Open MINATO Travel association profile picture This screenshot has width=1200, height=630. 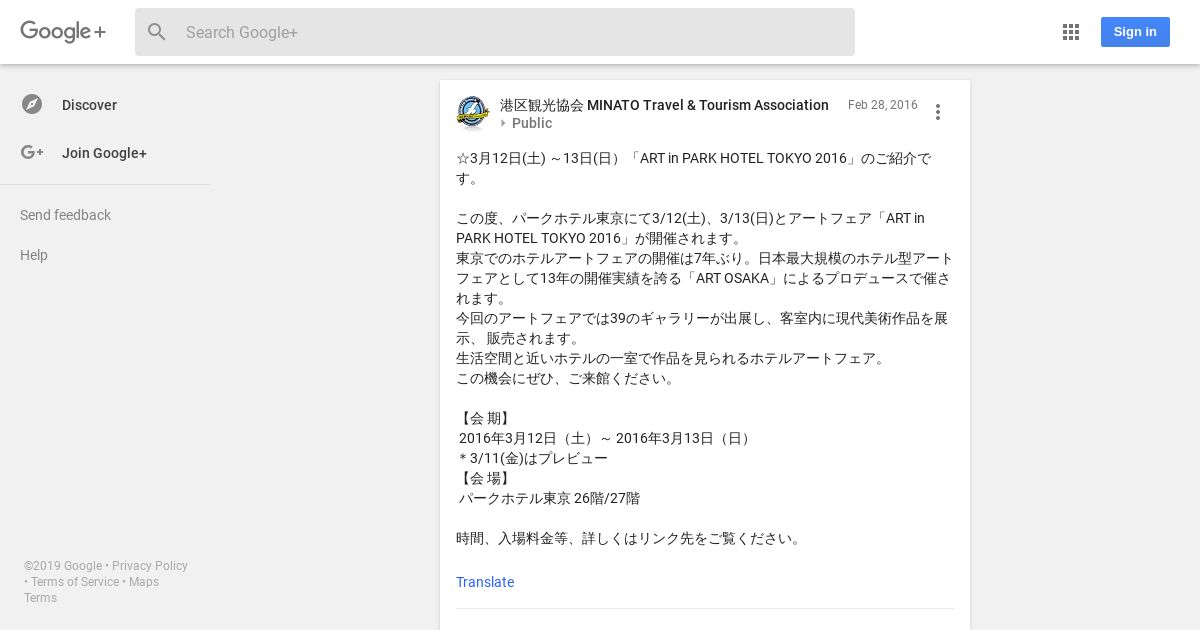(472, 113)
